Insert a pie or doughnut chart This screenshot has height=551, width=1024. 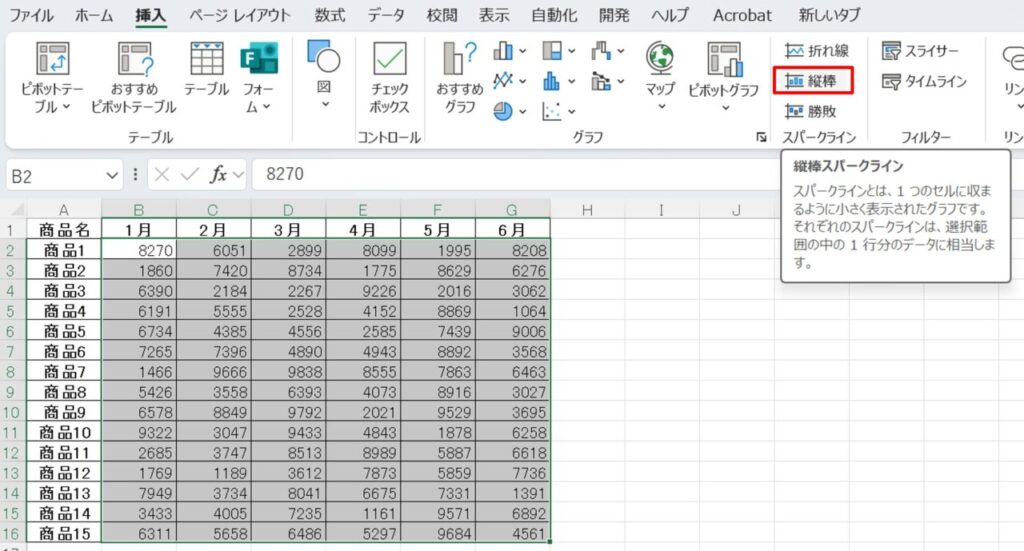coord(503,112)
